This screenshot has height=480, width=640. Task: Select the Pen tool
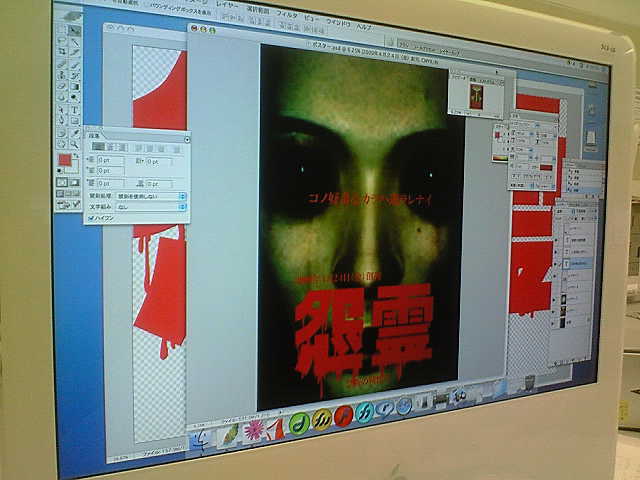tap(62, 120)
